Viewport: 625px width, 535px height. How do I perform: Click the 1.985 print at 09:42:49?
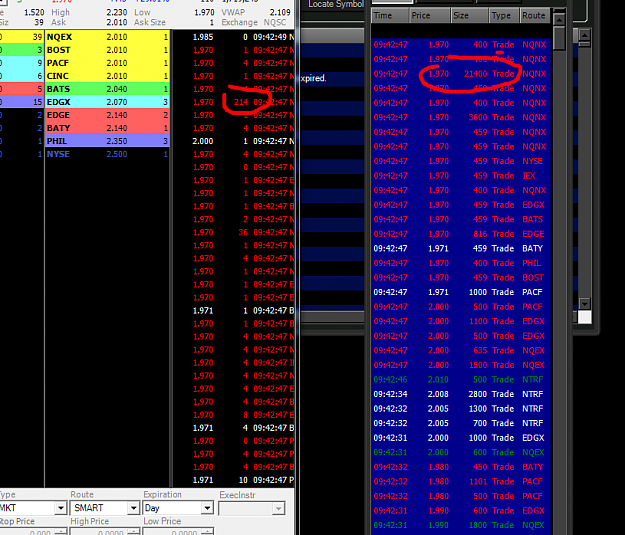(x=234, y=37)
